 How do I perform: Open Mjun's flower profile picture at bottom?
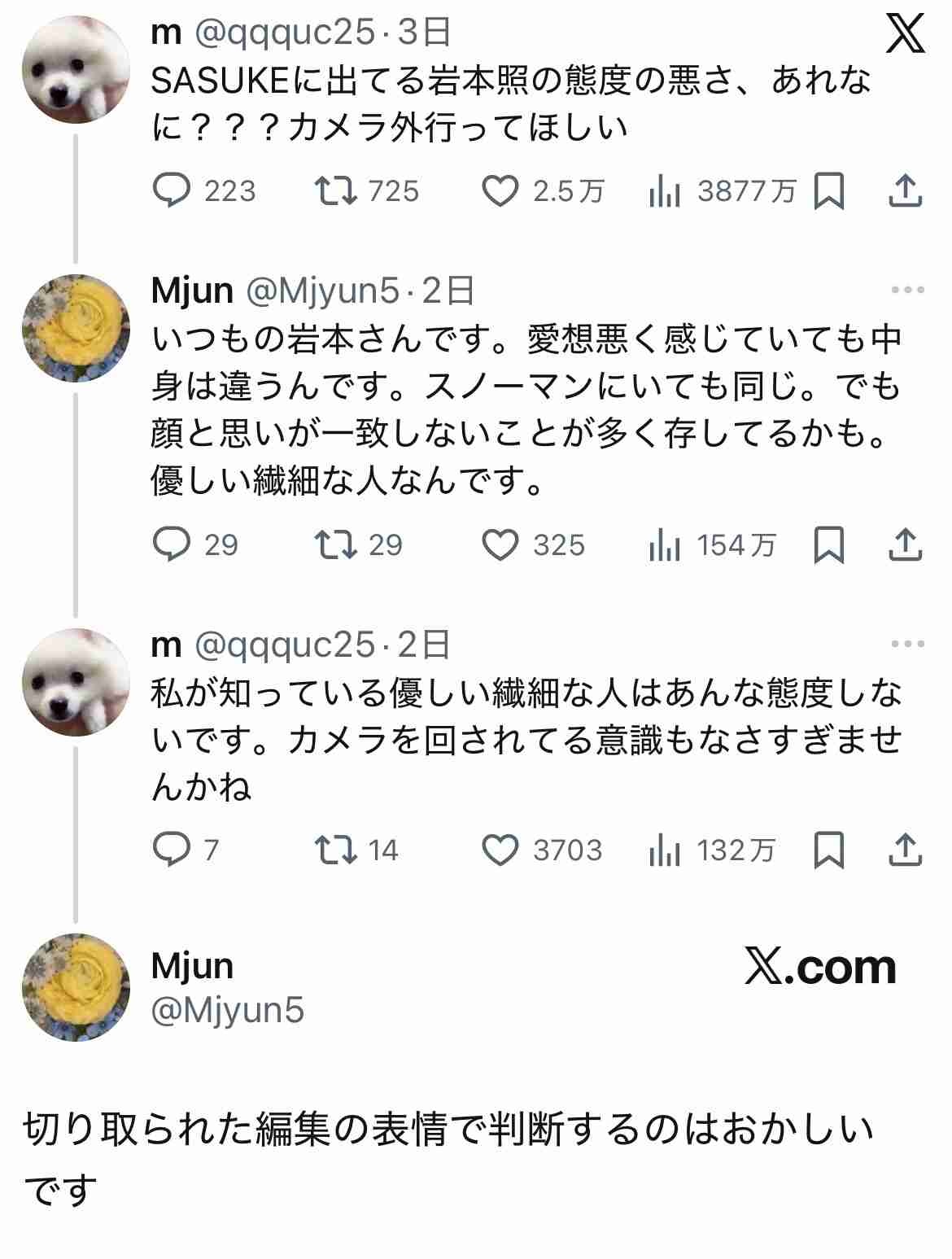coord(76,987)
